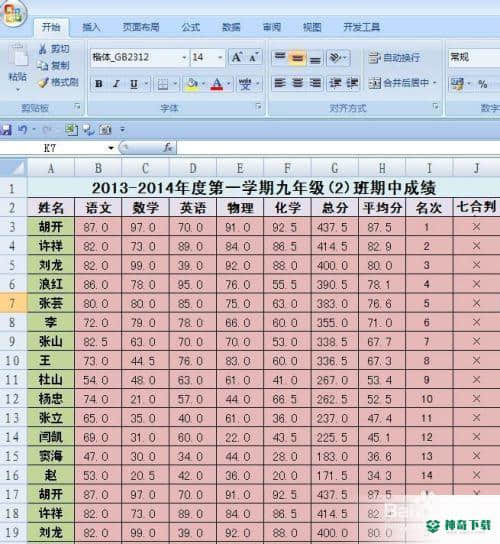
Task: Select the center horizontal alignment icon
Action: pyautogui.click(x=297, y=83)
